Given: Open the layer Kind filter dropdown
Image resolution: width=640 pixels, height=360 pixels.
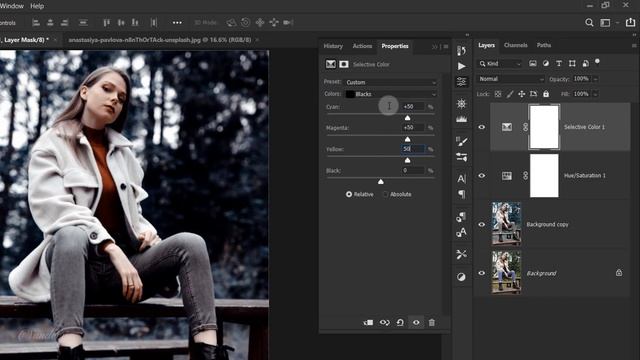Looking at the screenshot, I should [x=500, y=63].
